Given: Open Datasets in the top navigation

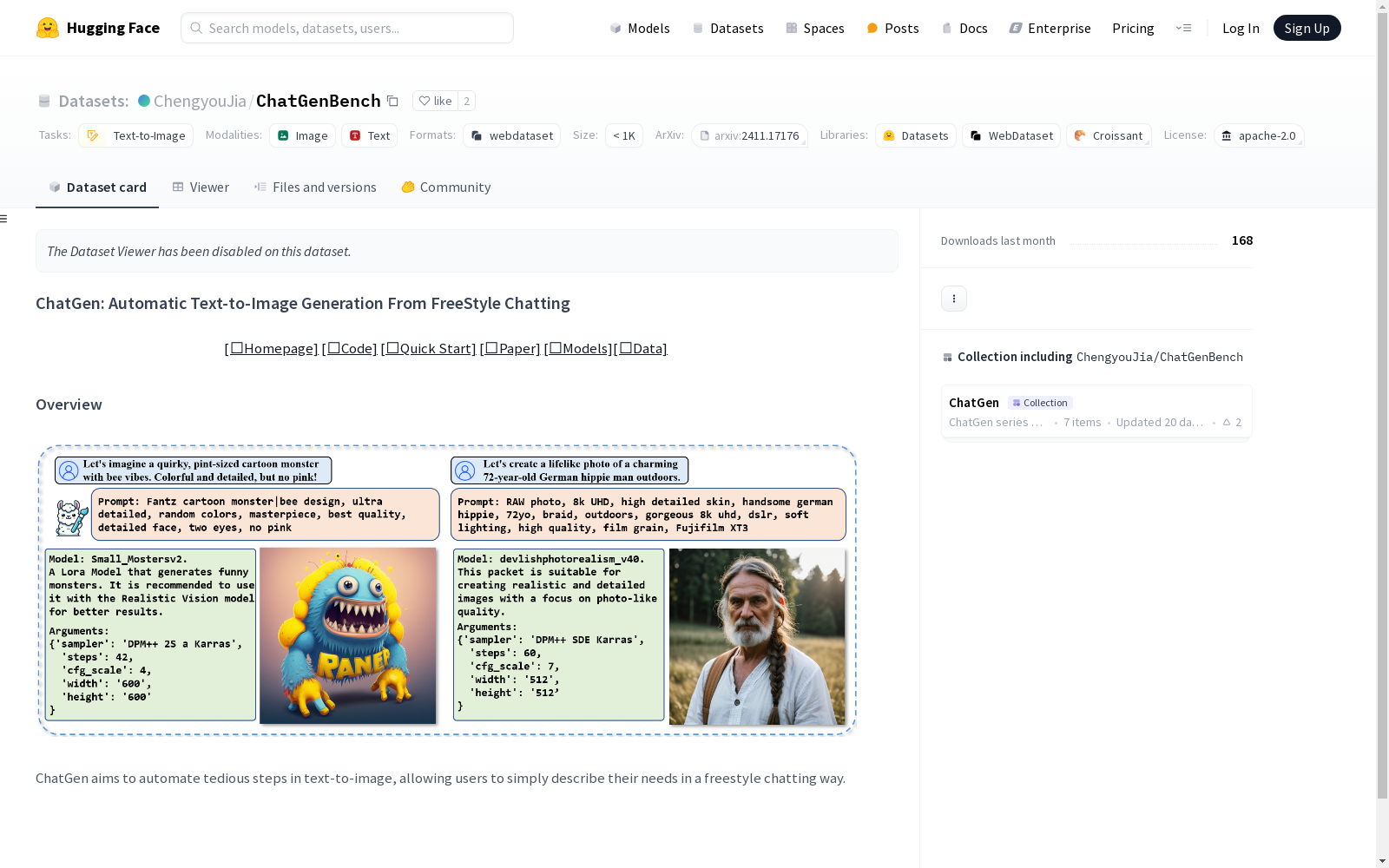Looking at the screenshot, I should click(727, 28).
